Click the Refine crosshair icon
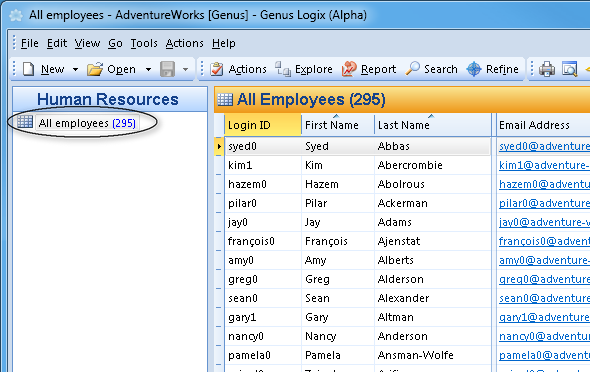This screenshot has width=590, height=372. (474, 69)
